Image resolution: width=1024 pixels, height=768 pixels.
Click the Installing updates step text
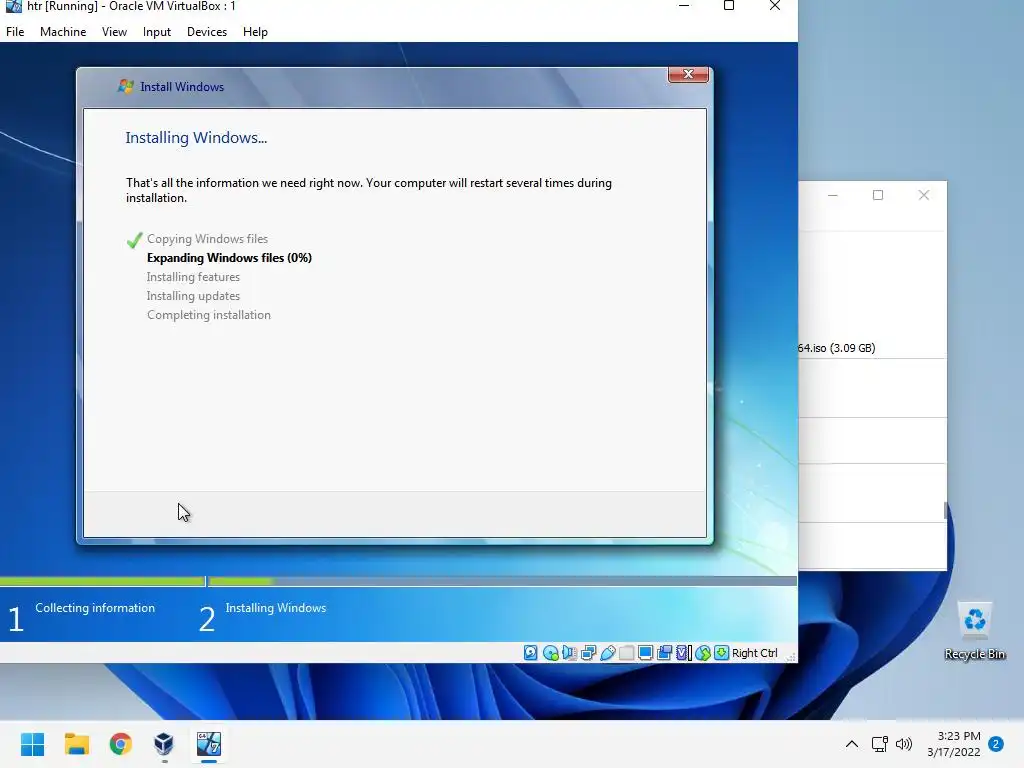pyautogui.click(x=193, y=296)
